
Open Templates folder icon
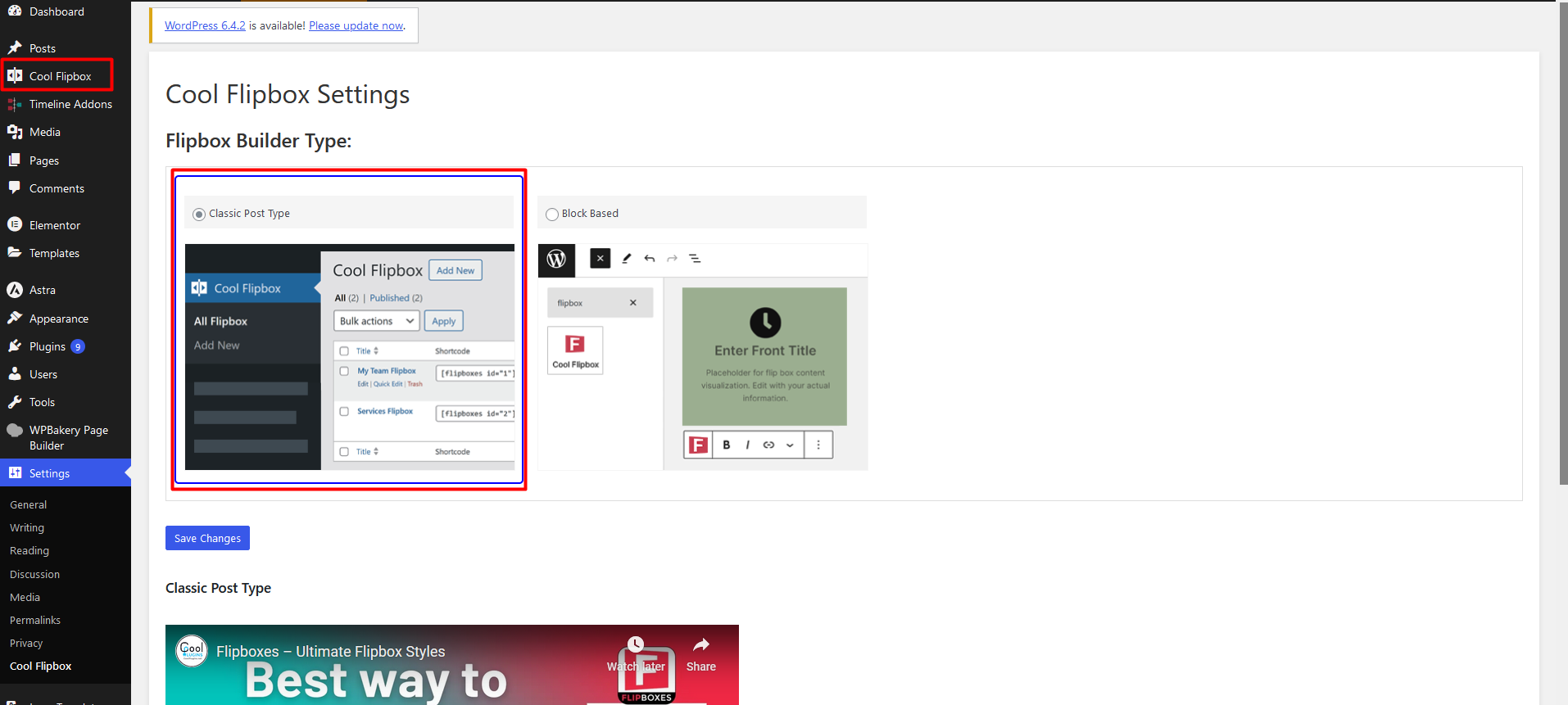15,252
